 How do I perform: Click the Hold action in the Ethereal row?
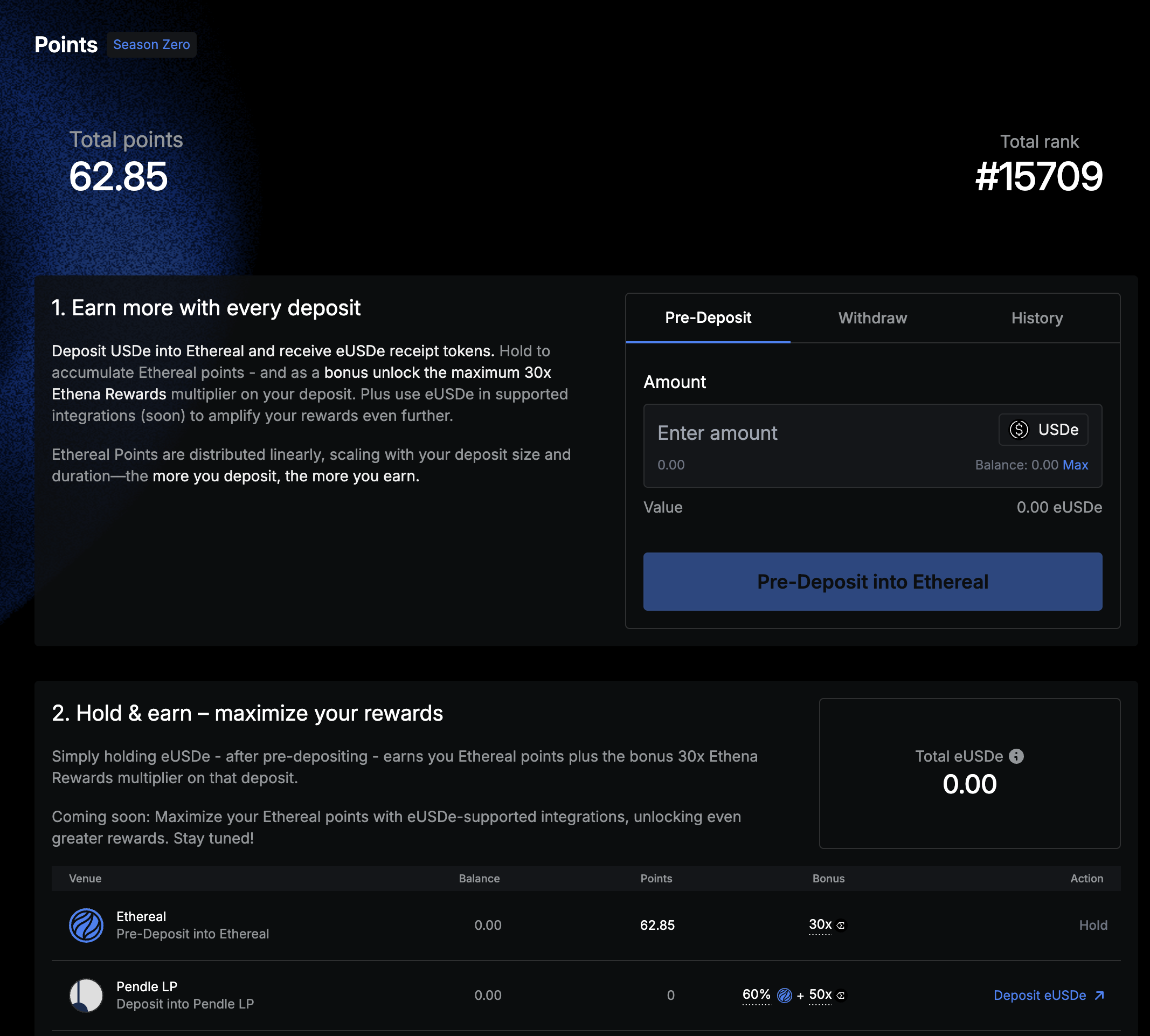click(1092, 925)
